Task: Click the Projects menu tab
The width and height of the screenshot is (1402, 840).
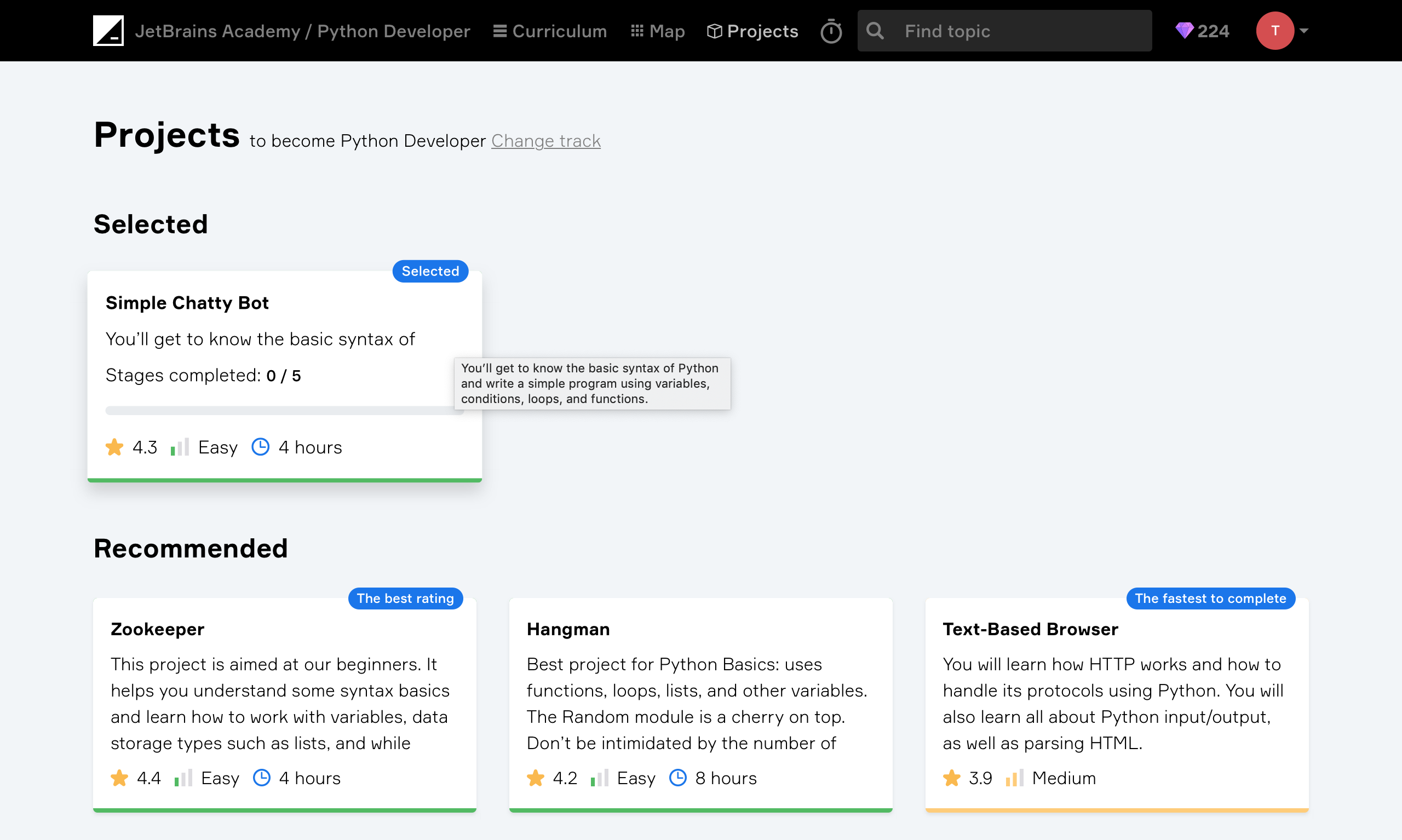Action: tap(752, 30)
